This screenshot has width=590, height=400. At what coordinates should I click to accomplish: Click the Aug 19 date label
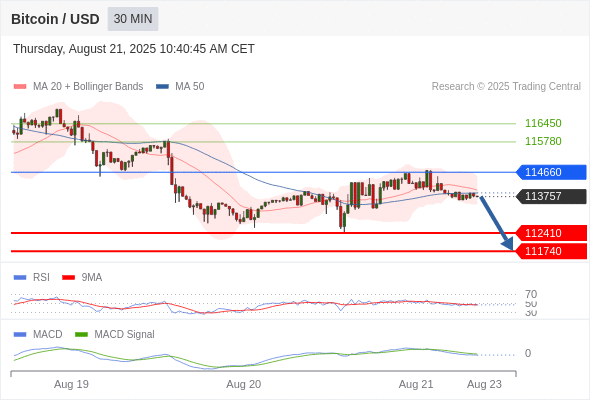tap(71, 384)
